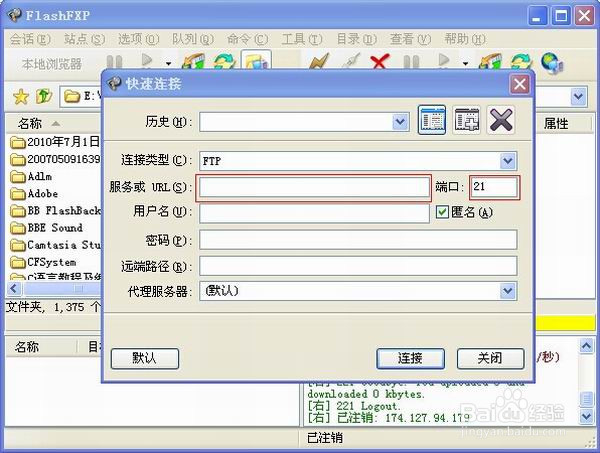The image size is (600, 453).
Task: Click the 已注销 status bar text
Action: pos(325,438)
